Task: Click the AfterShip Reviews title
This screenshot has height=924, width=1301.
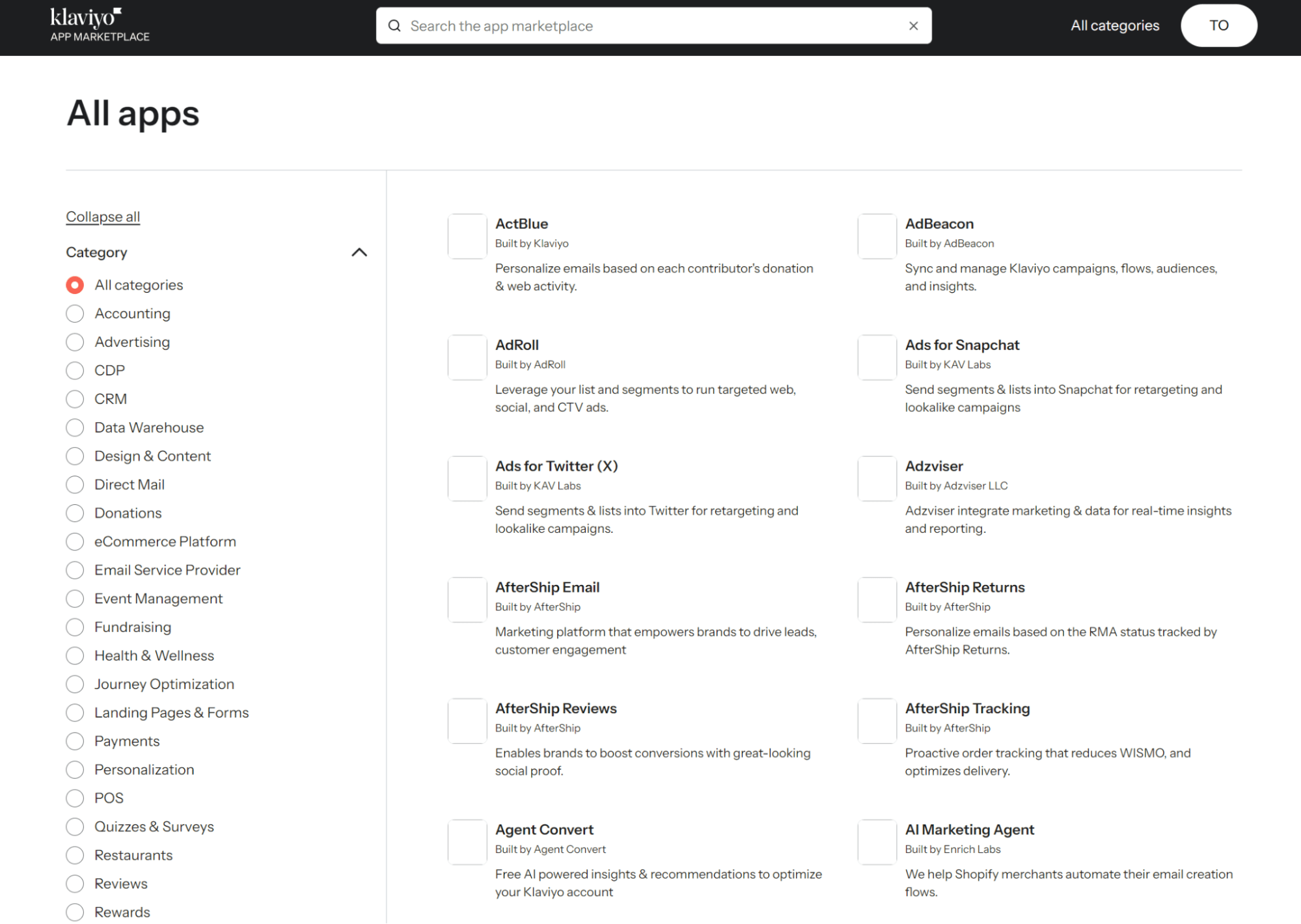Action: [556, 708]
